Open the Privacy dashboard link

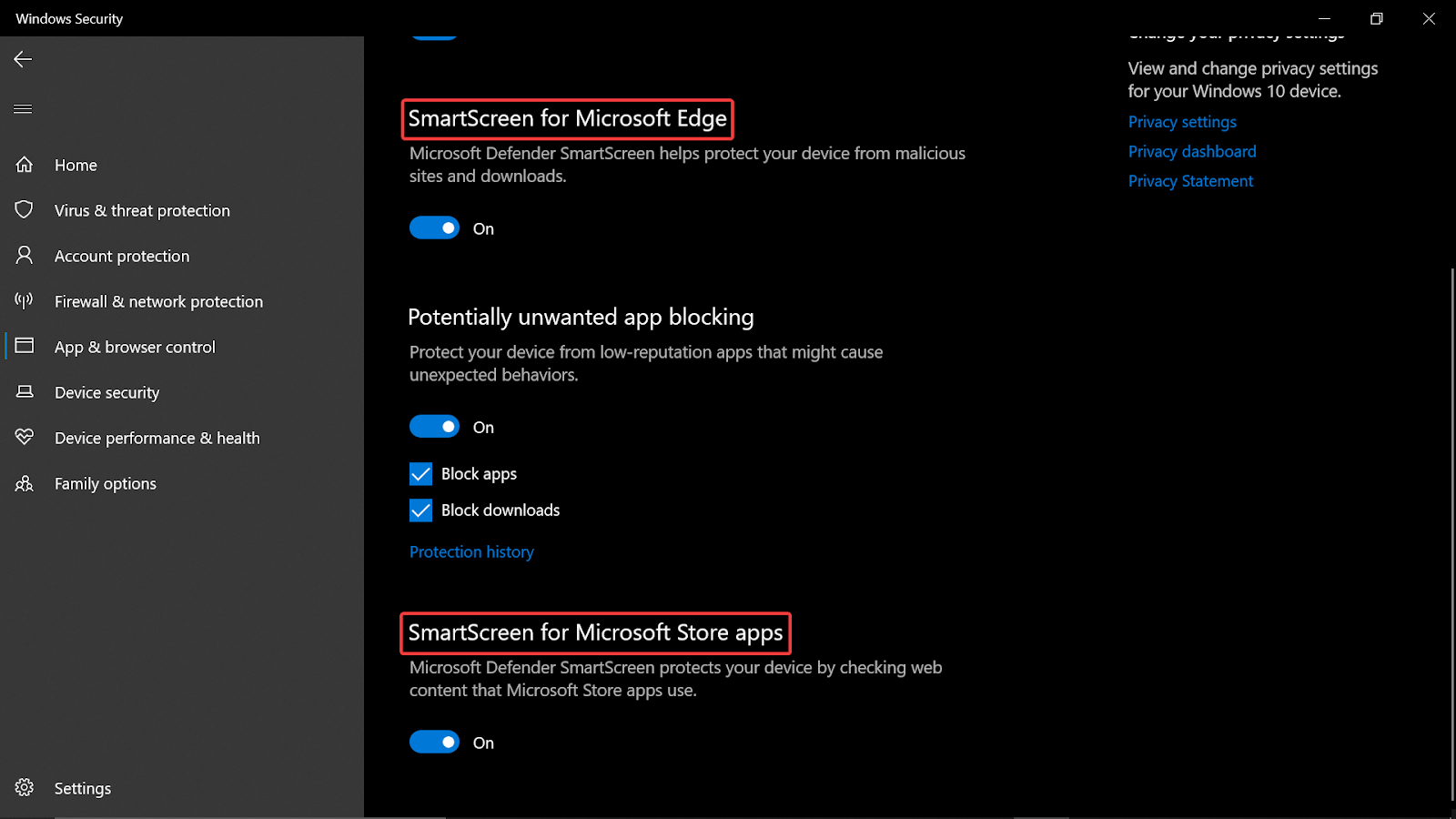[x=1192, y=152]
